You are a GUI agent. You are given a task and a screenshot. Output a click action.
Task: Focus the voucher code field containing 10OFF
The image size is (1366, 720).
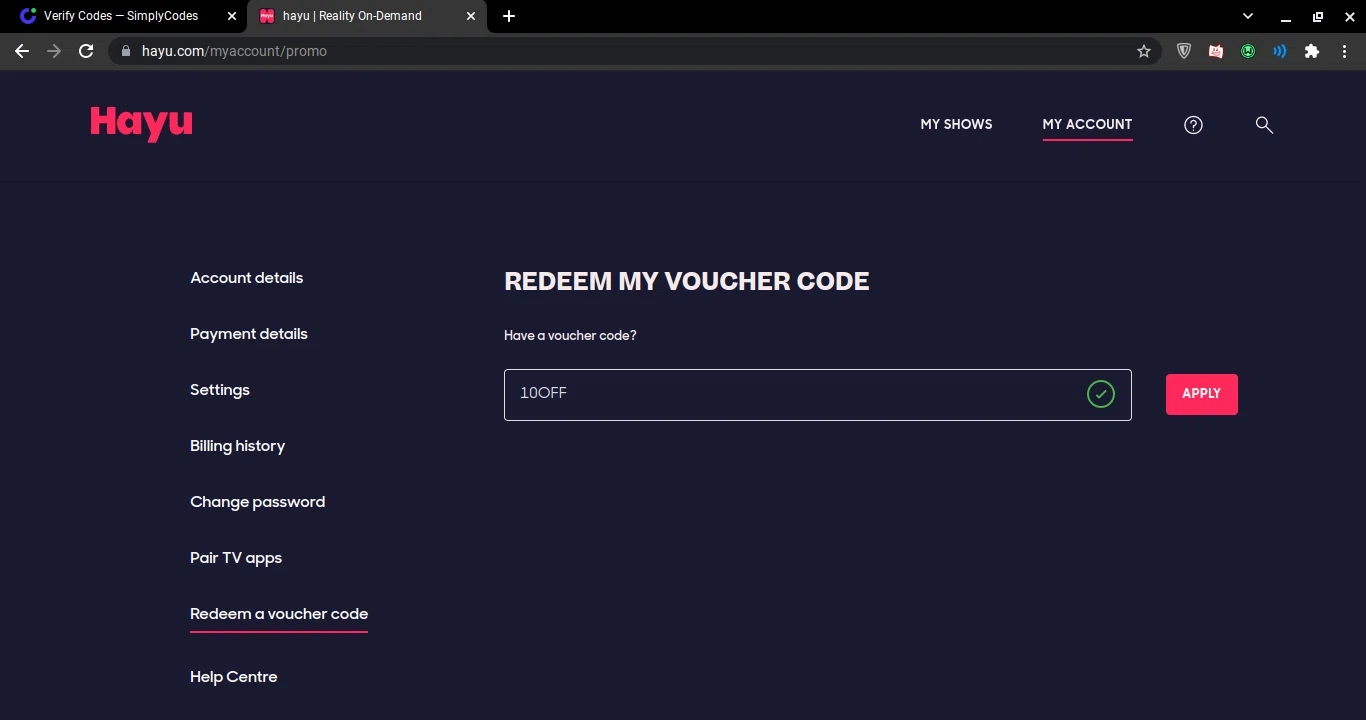[x=817, y=394]
